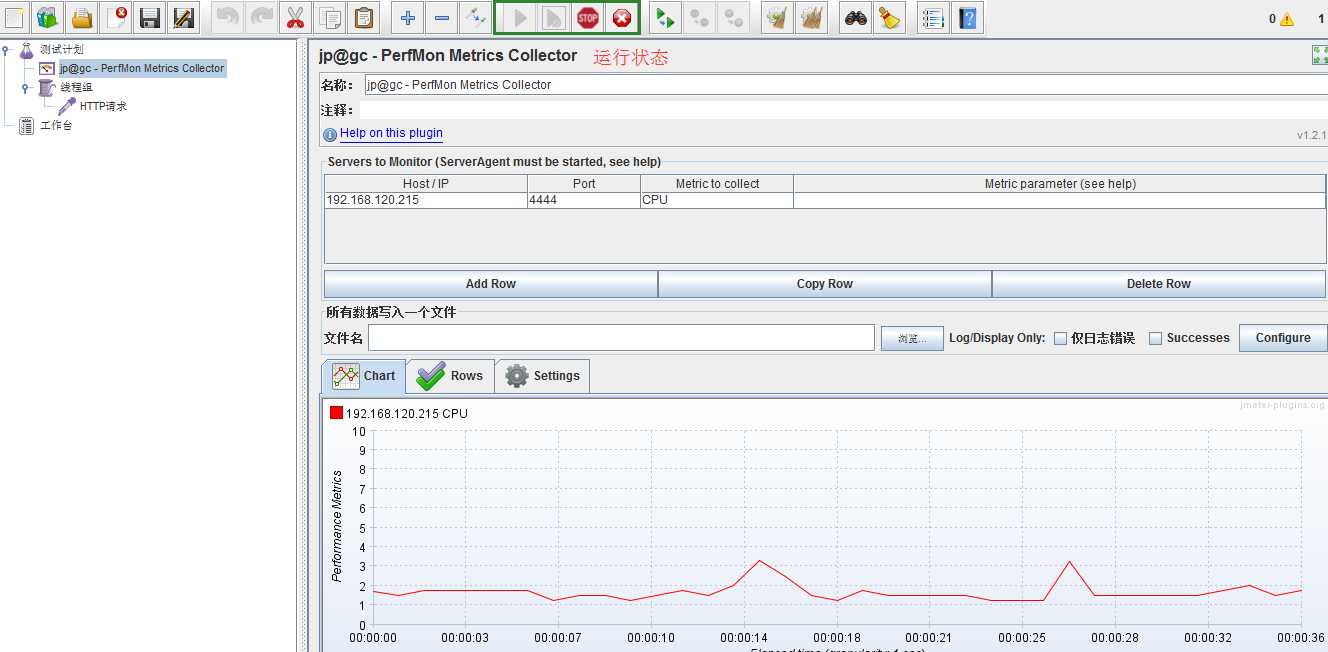Shut down the test with the red X
This screenshot has height=652, width=1328.
point(622,17)
